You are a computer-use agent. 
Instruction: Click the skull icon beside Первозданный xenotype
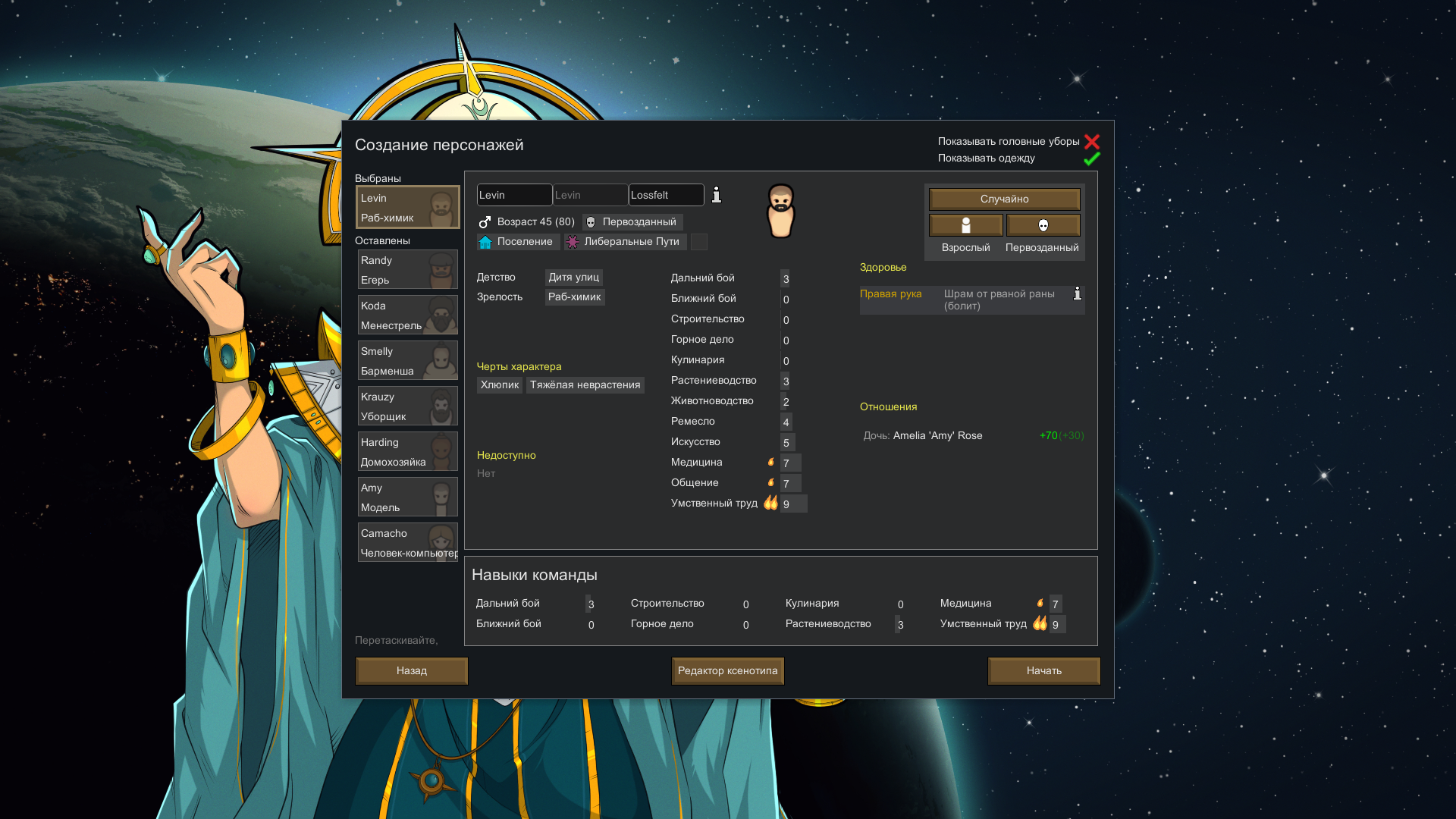tap(591, 222)
